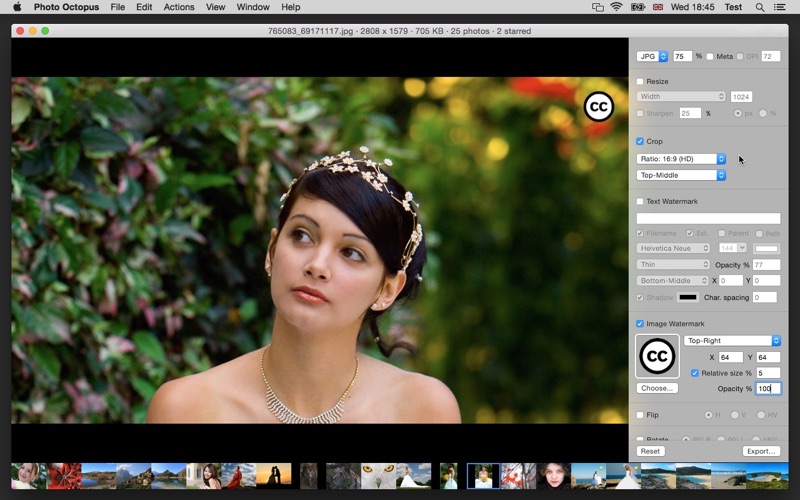Image resolution: width=800 pixels, height=500 pixels.
Task: Open the Top-Middle crop anchor dropdown
Action: point(681,175)
